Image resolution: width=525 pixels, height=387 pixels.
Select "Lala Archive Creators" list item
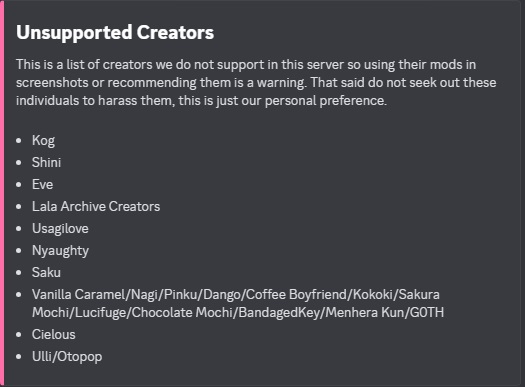(x=96, y=207)
